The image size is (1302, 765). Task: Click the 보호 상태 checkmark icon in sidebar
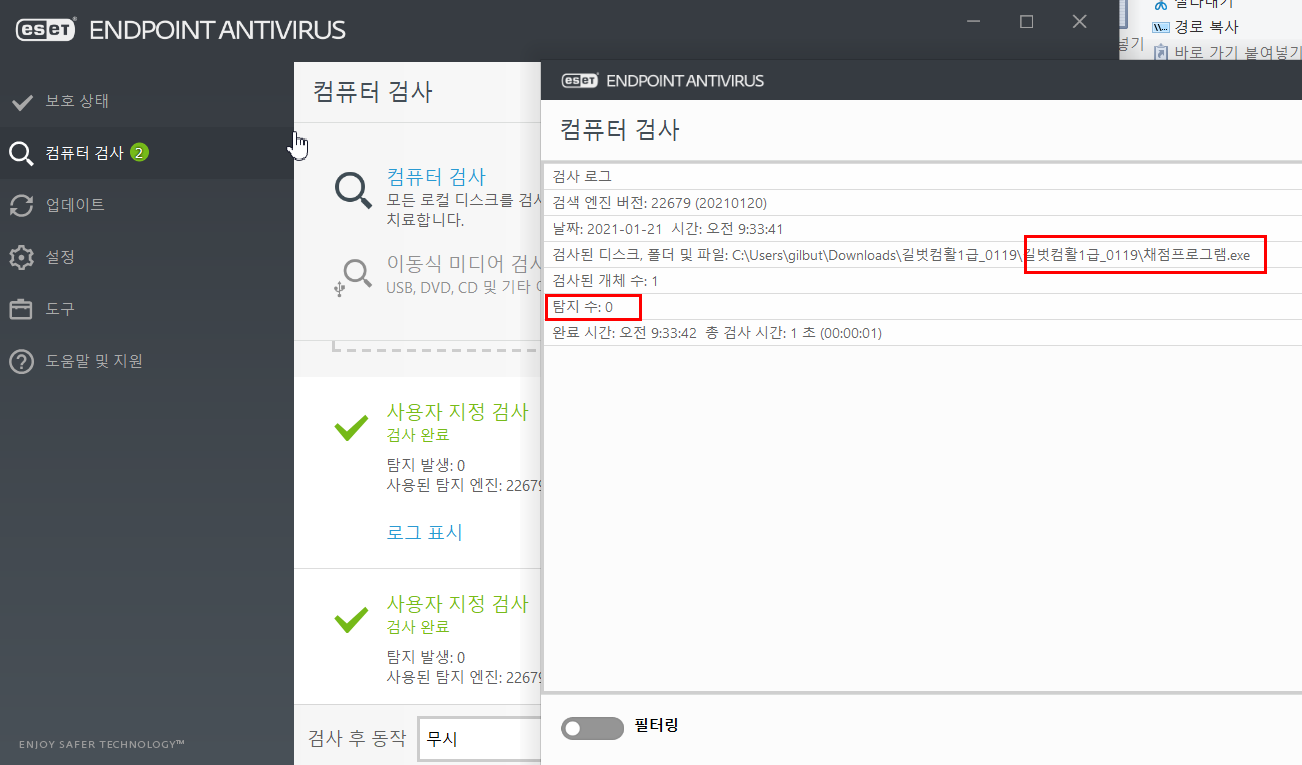click(22, 101)
